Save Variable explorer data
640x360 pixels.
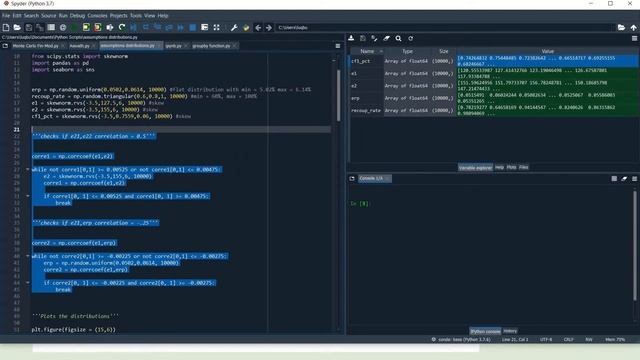click(x=363, y=38)
